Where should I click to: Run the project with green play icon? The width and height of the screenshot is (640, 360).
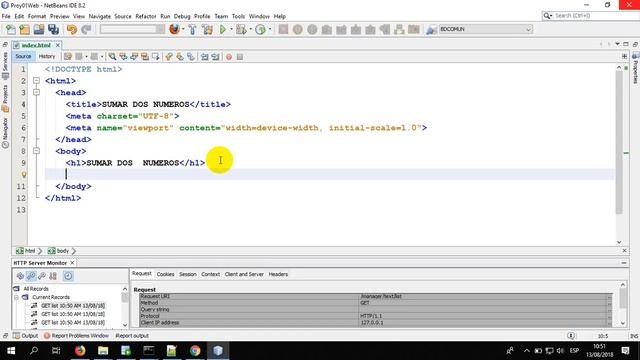223,29
